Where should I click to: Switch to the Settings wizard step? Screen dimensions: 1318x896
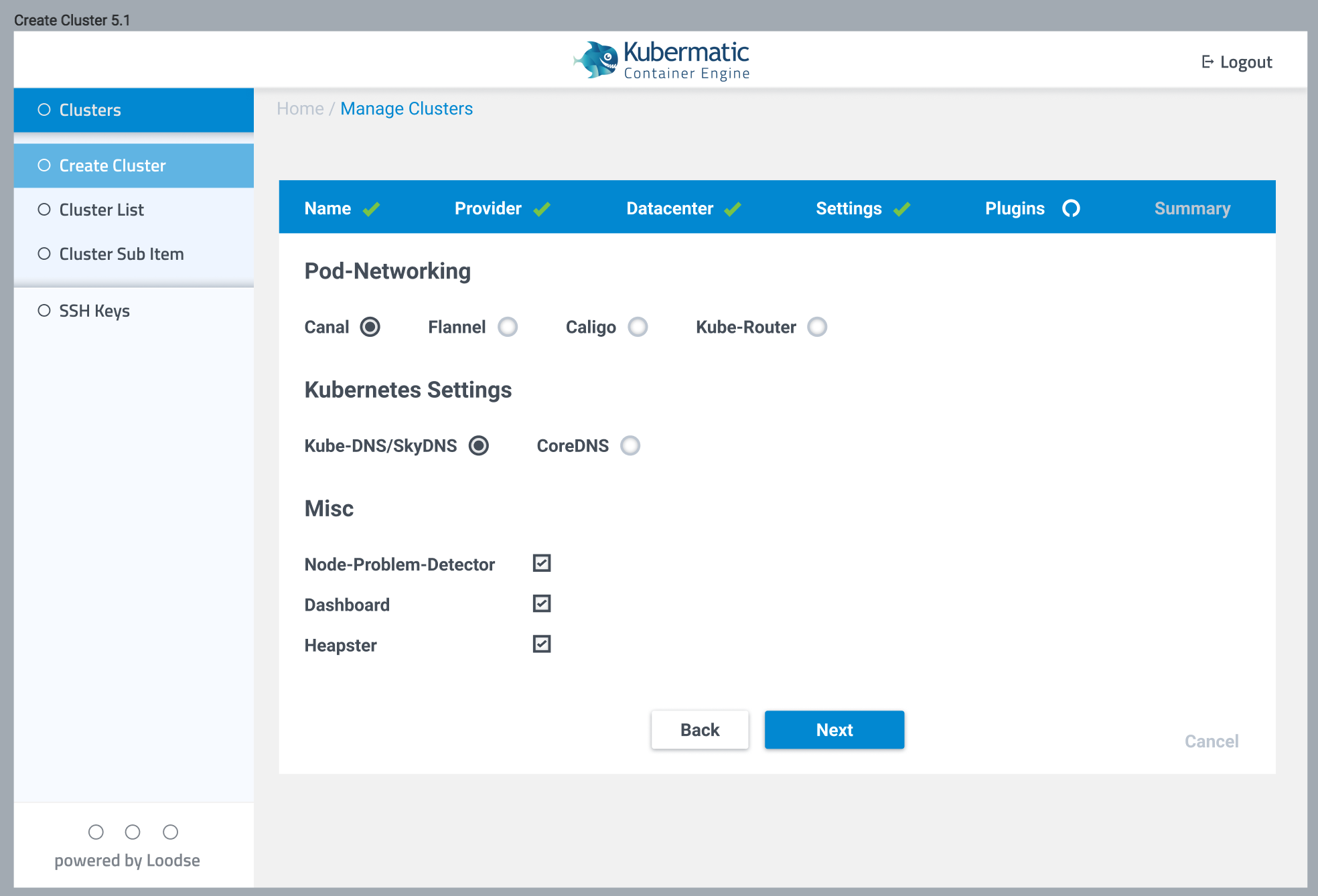coord(849,208)
